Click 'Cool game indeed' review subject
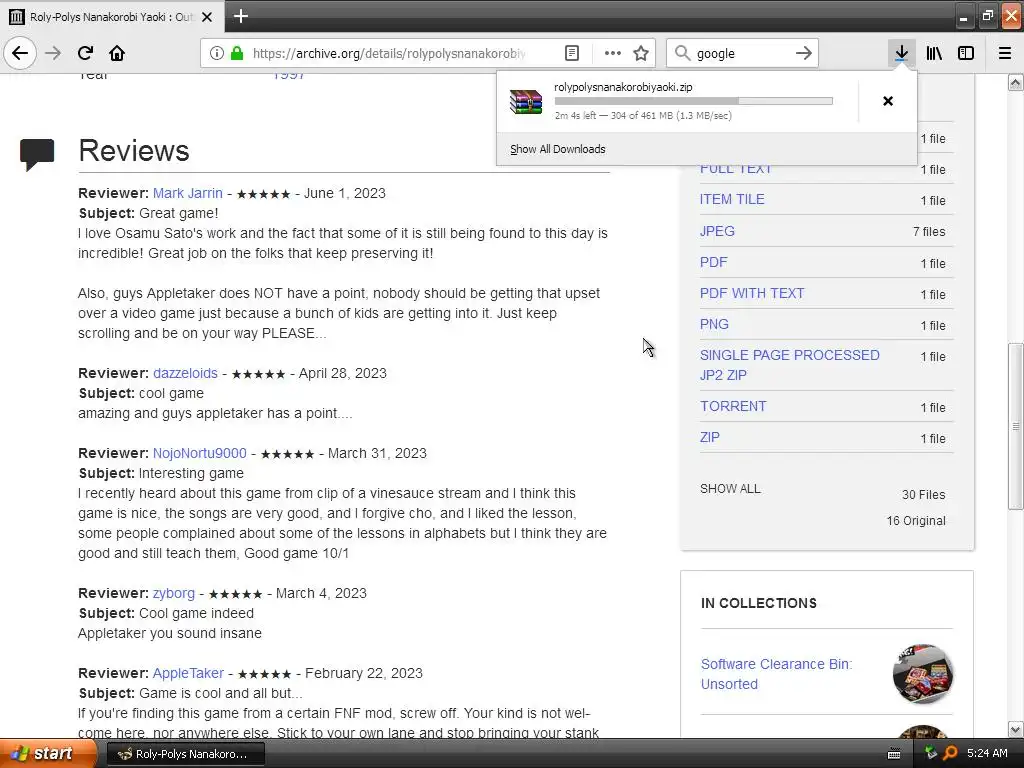1024x768 pixels. pyautogui.click(x=196, y=613)
